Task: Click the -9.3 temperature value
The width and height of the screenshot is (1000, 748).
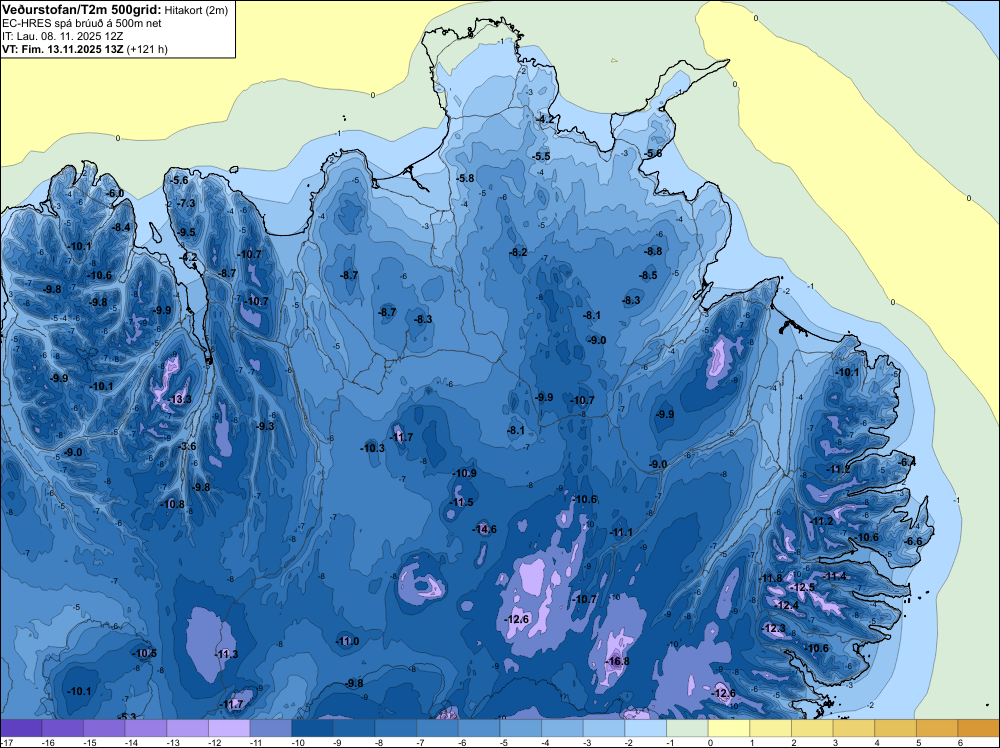Action: click(x=265, y=426)
